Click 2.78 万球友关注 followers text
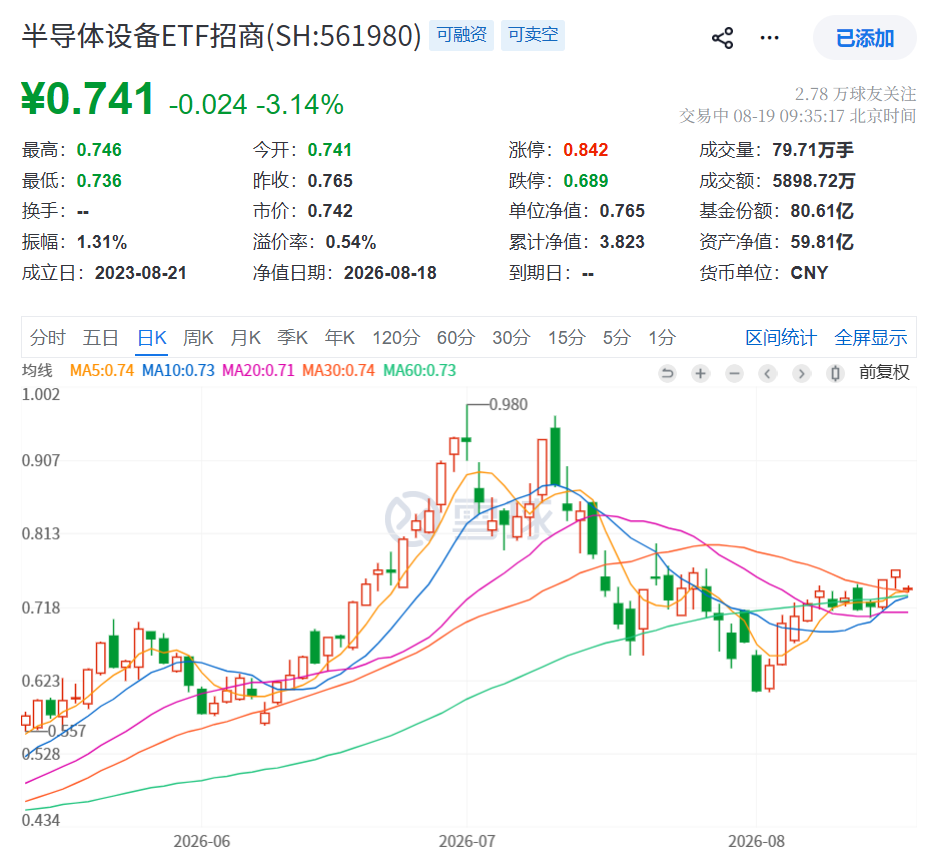Screen dimensions: 934x852 pyautogui.click(x=855, y=94)
